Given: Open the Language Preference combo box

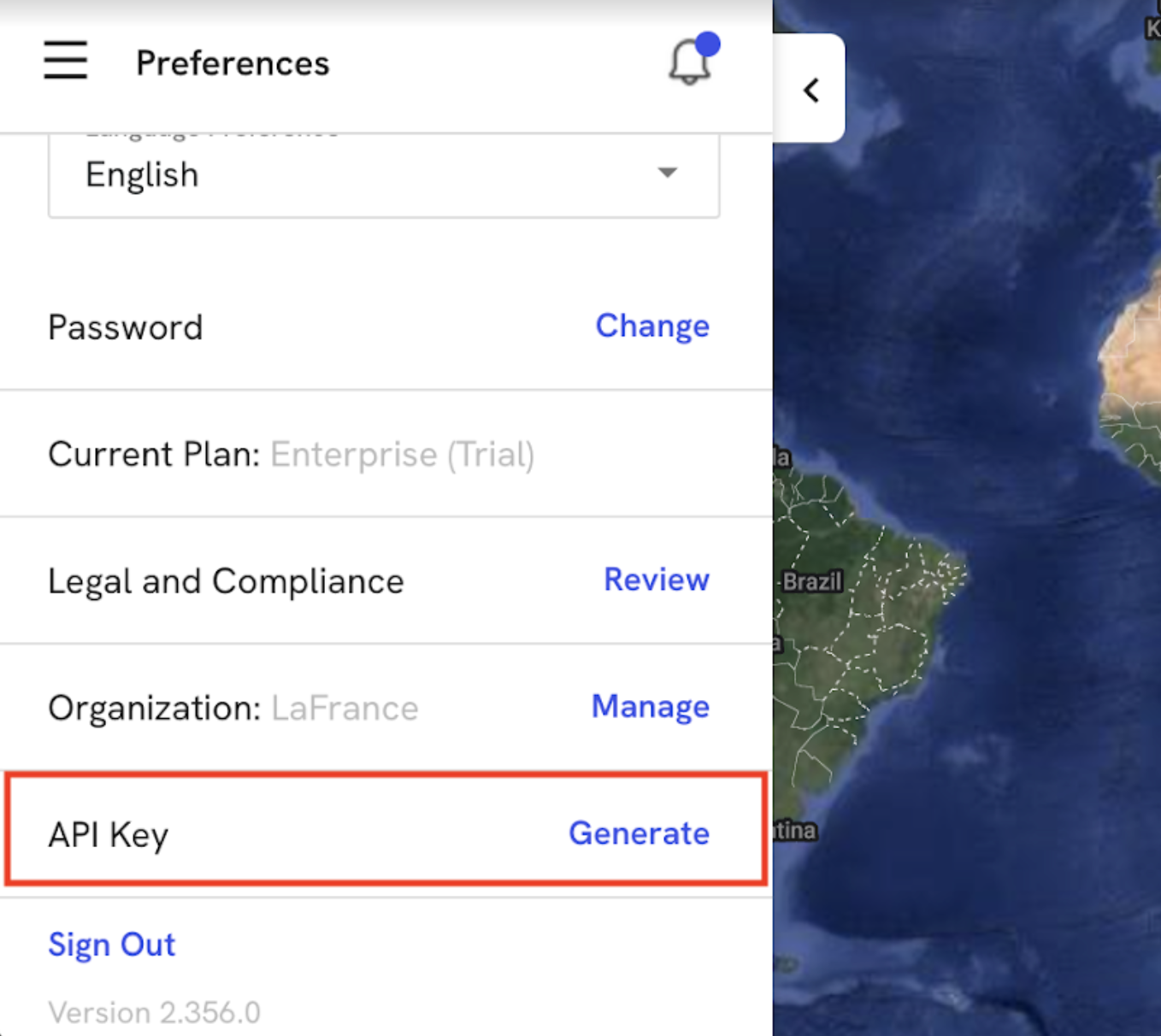Looking at the screenshot, I should coord(384,174).
